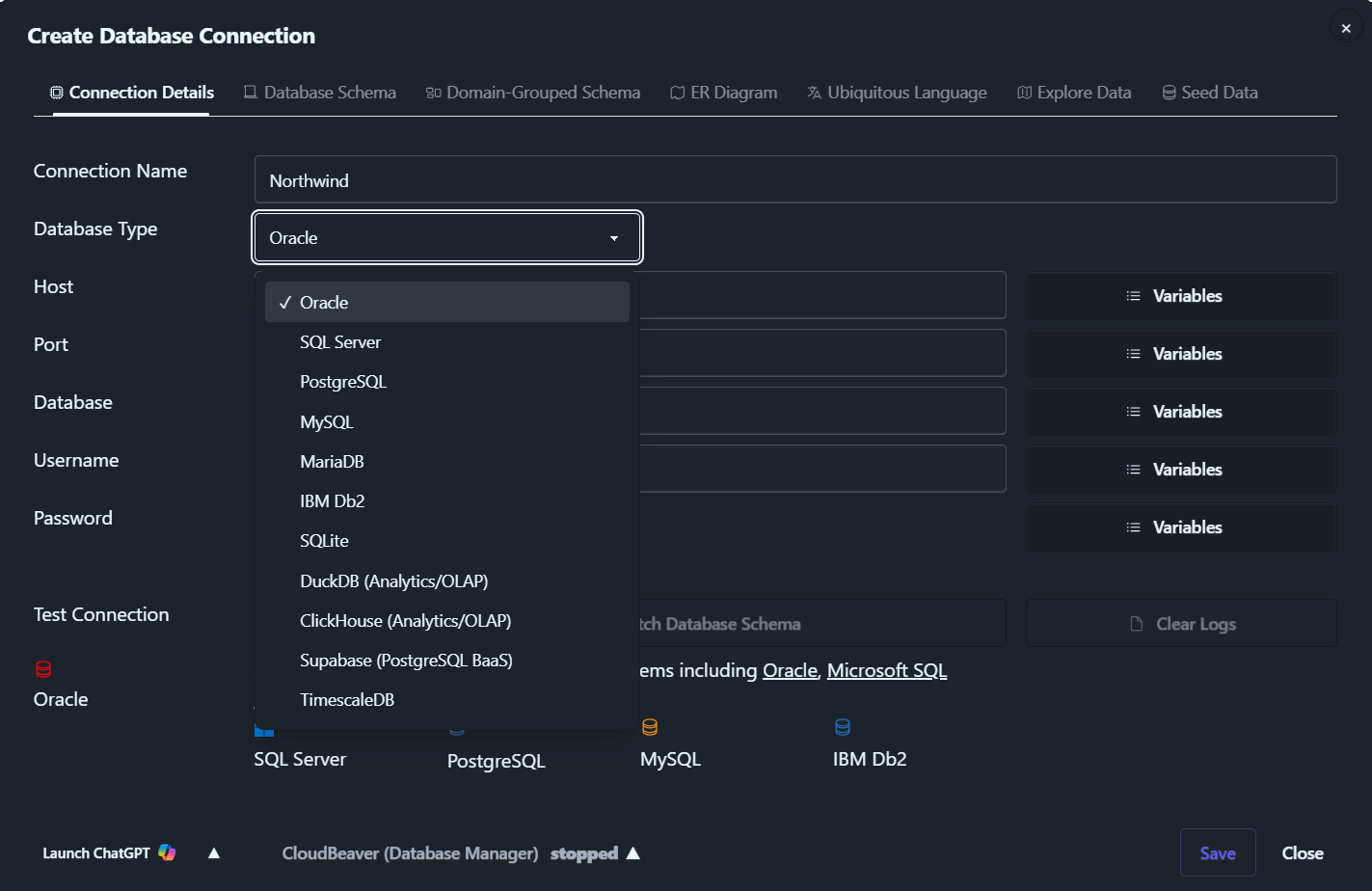Click the CloudBeaver (Database Manager) label
1372x891 pixels.
[410, 853]
